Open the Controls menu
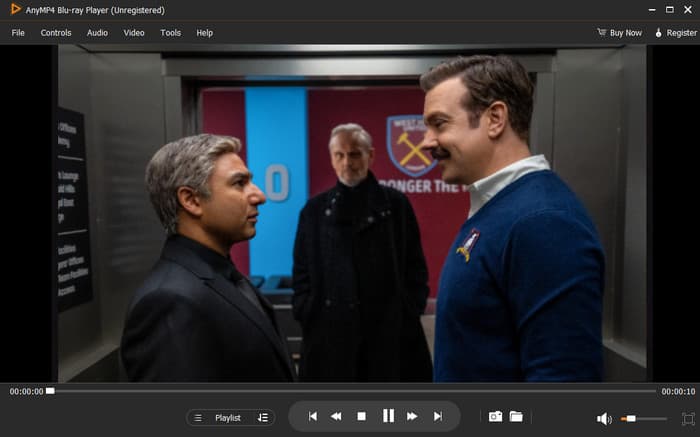The height and width of the screenshot is (437, 700). click(x=56, y=33)
